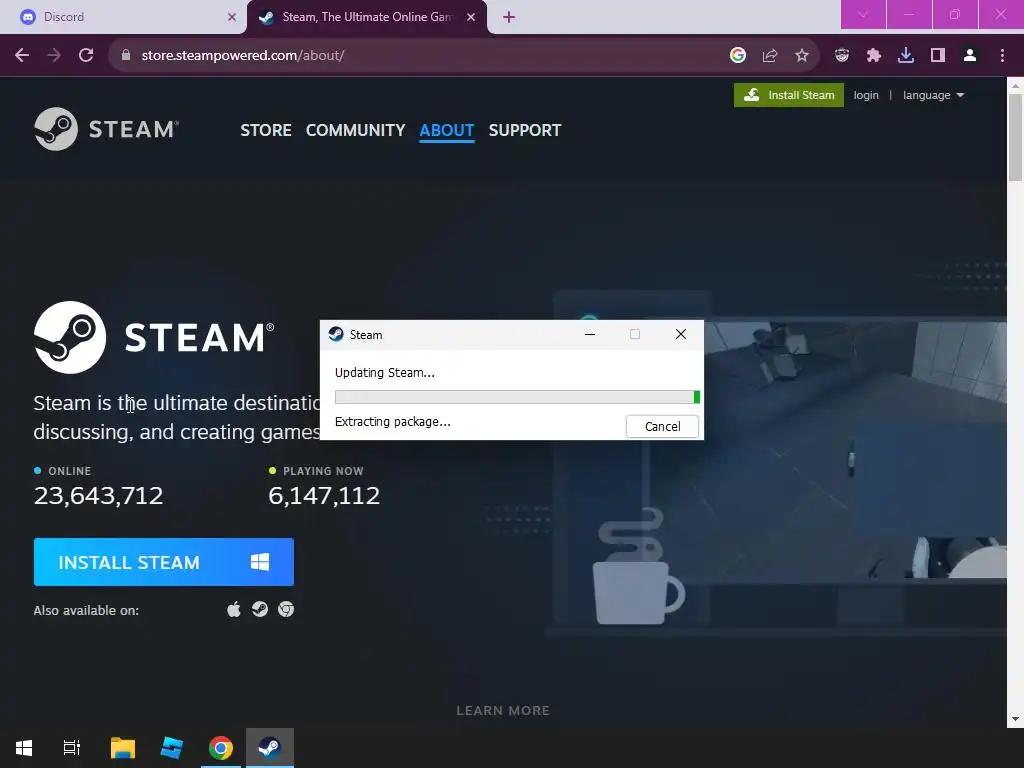Open the ABOUT menu item

(447, 131)
